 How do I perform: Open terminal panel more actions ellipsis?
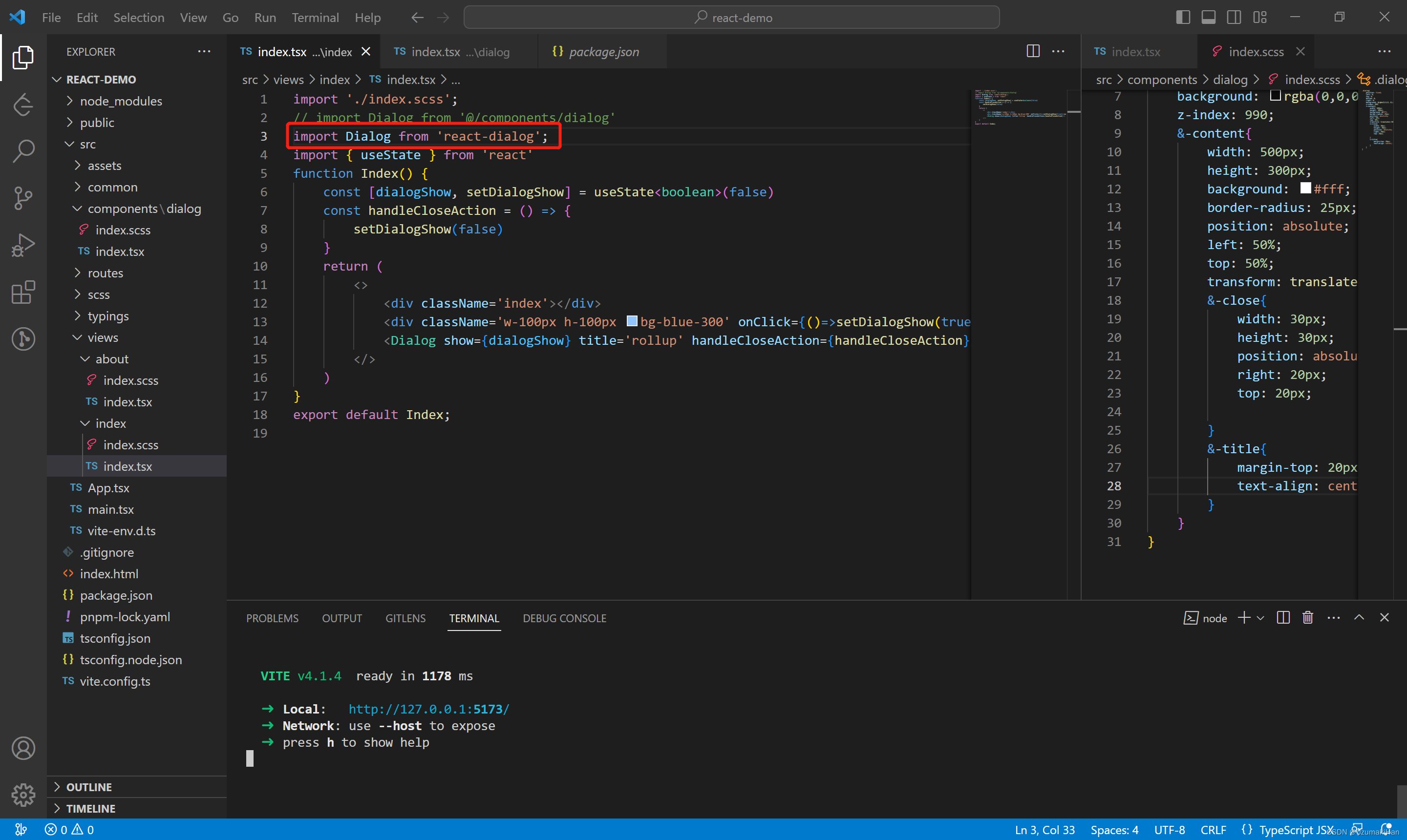(1333, 618)
